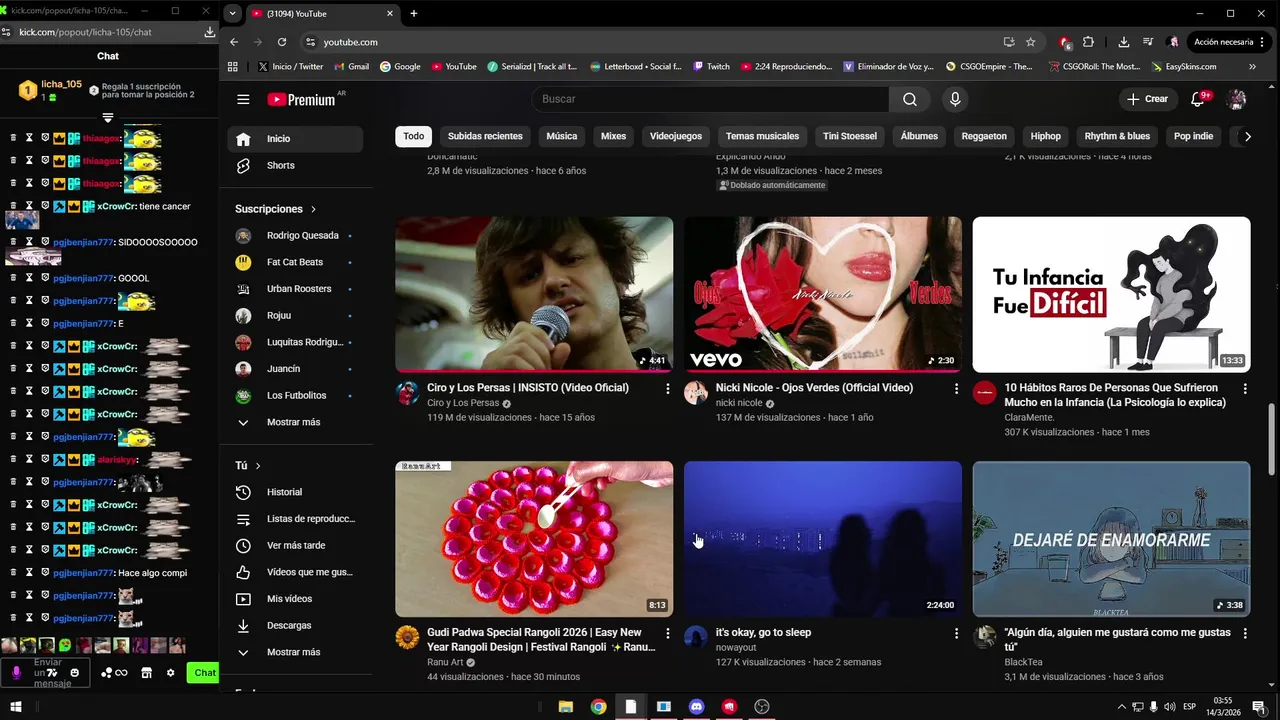Open emoji picker in Kick chat
The height and width of the screenshot is (720, 1280).
point(74,673)
